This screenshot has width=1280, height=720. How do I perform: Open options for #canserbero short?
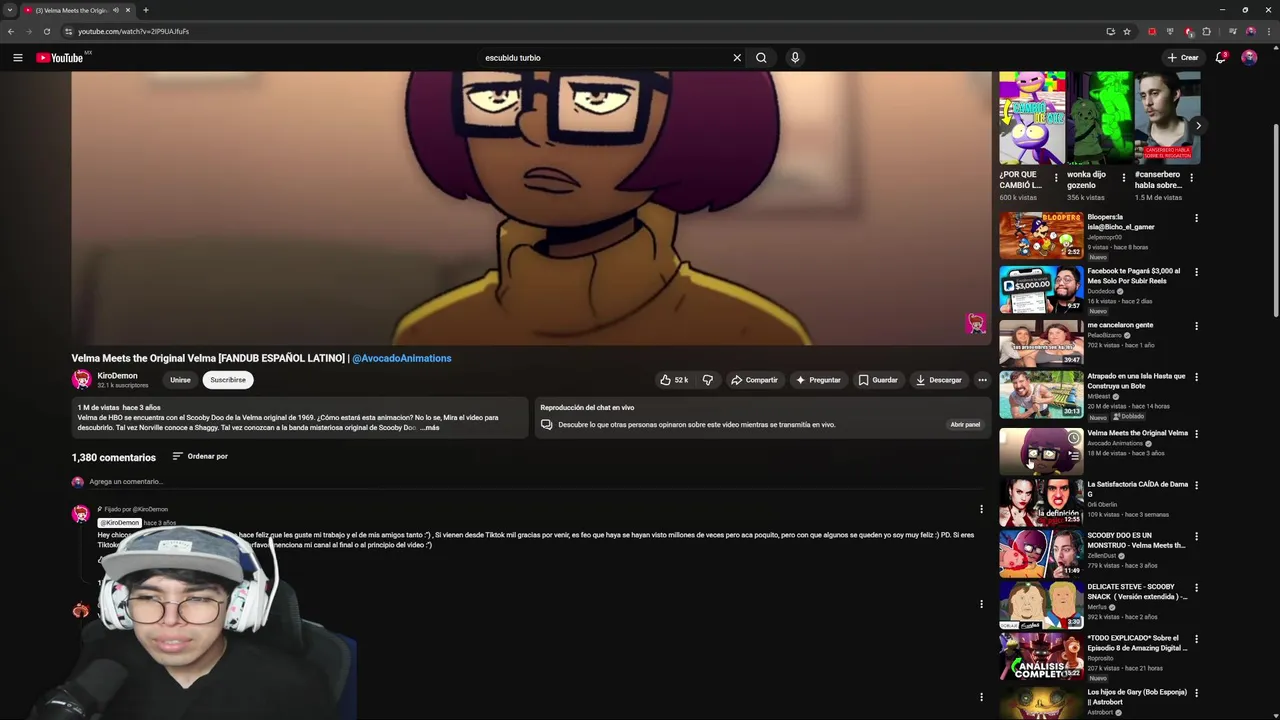1191,178
